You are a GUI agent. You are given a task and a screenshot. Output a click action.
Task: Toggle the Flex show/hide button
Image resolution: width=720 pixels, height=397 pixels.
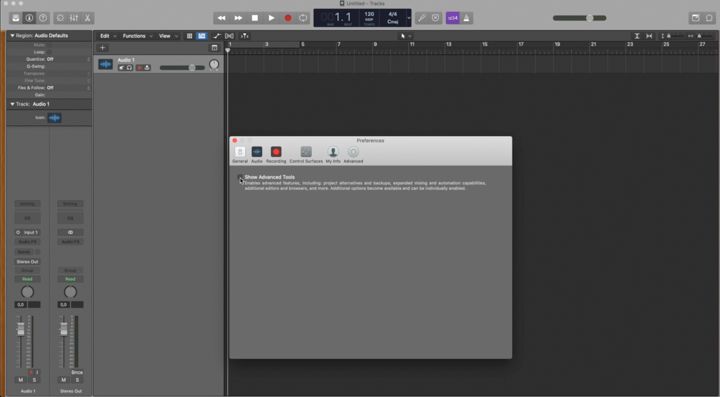tap(229, 36)
